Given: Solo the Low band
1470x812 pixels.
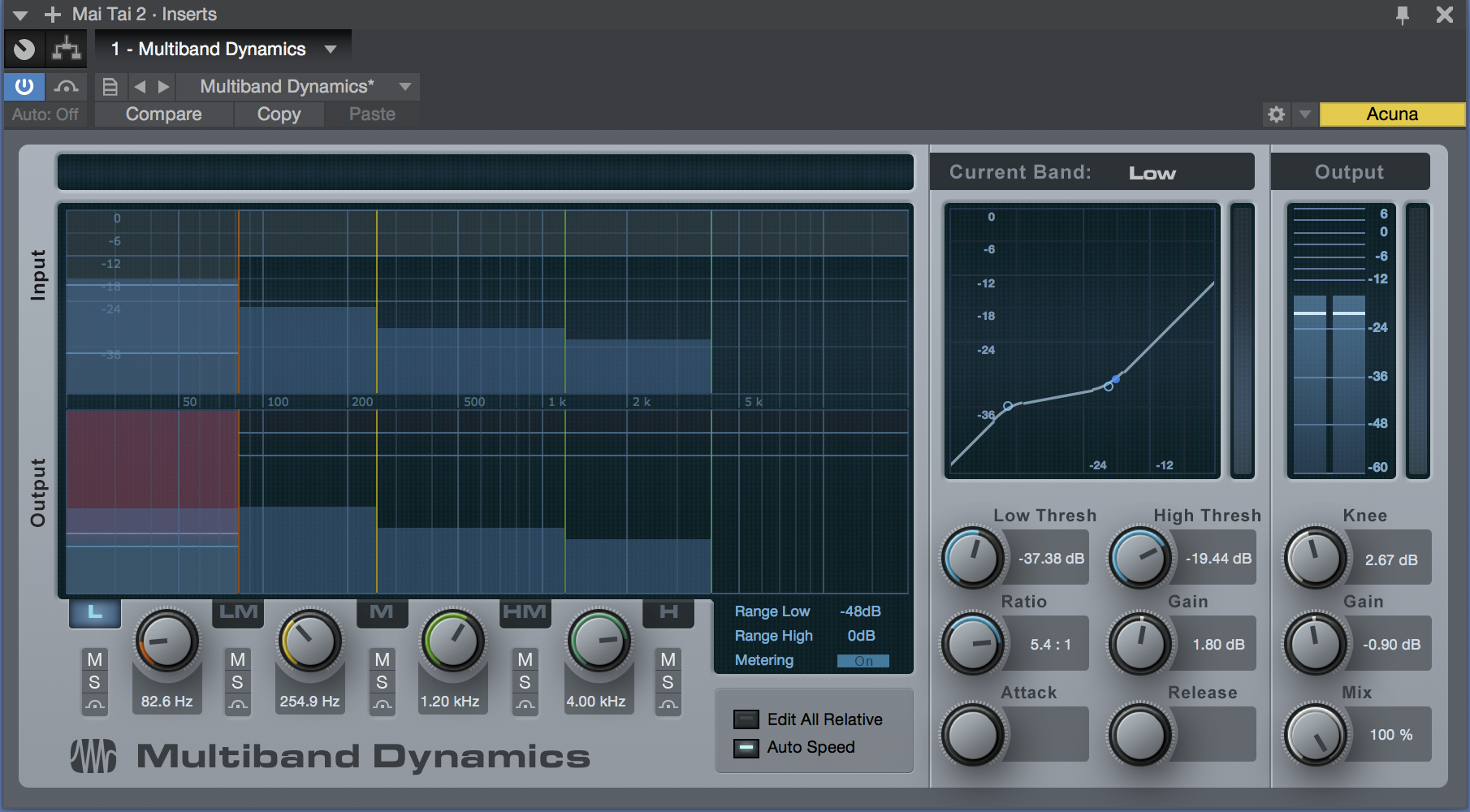Looking at the screenshot, I should point(95,682).
